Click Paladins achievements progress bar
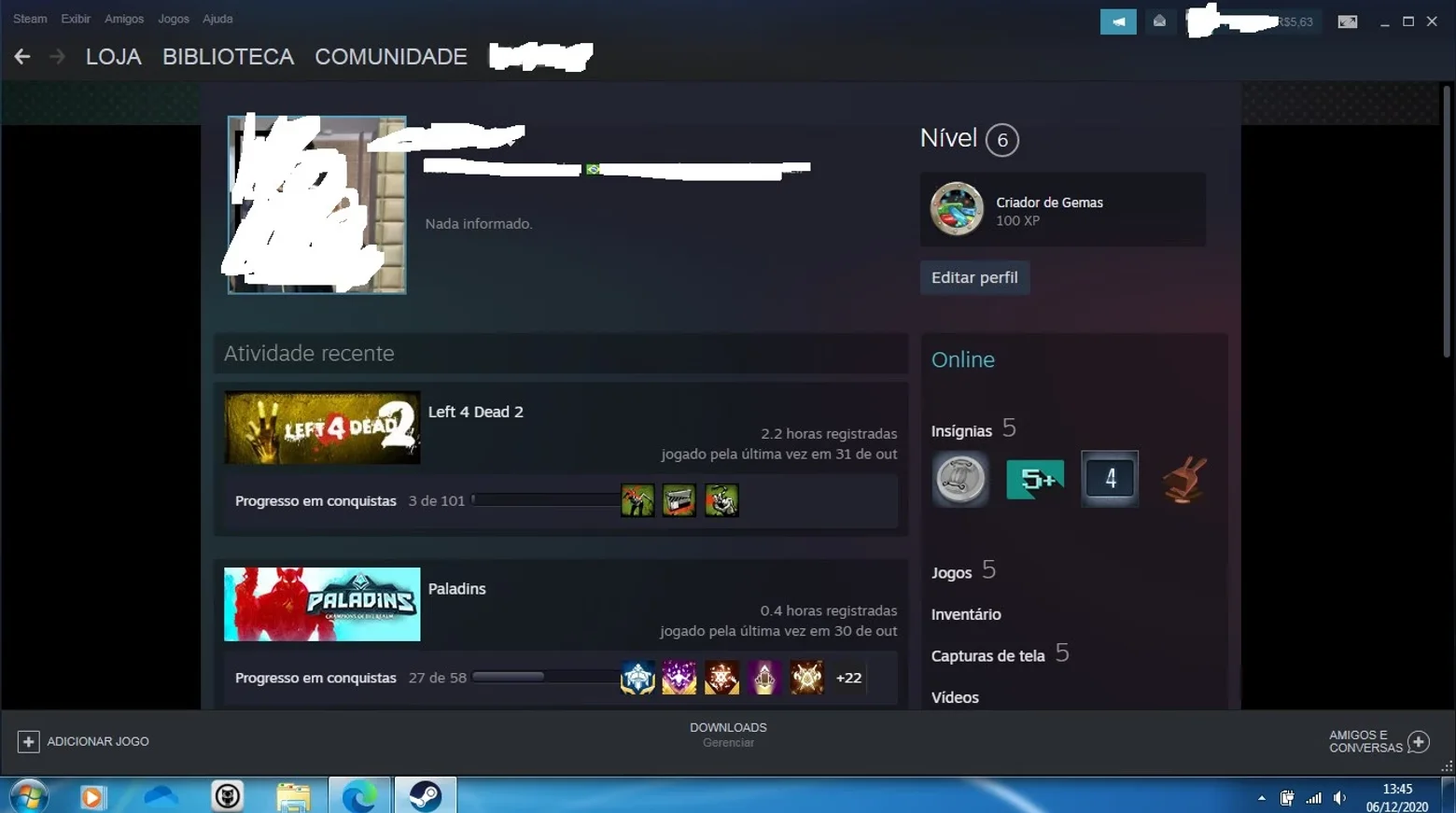 click(545, 677)
